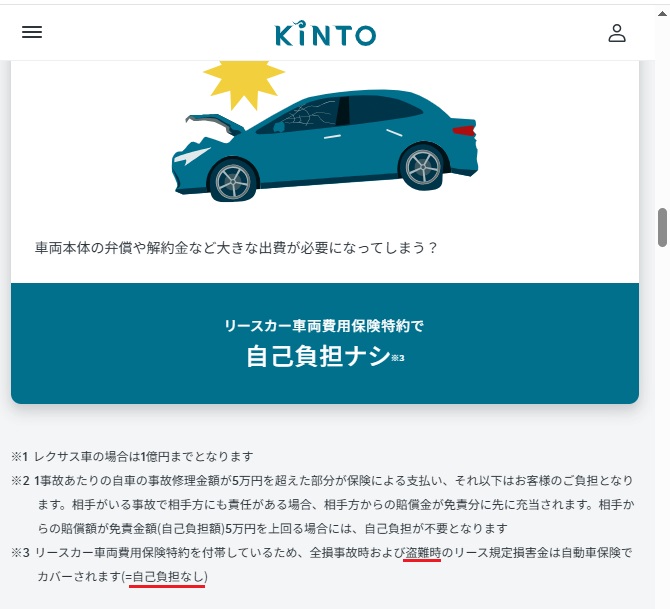Viewport: 670px width, 609px height.
Task: Click the open hood of the car
Action: 215,124
